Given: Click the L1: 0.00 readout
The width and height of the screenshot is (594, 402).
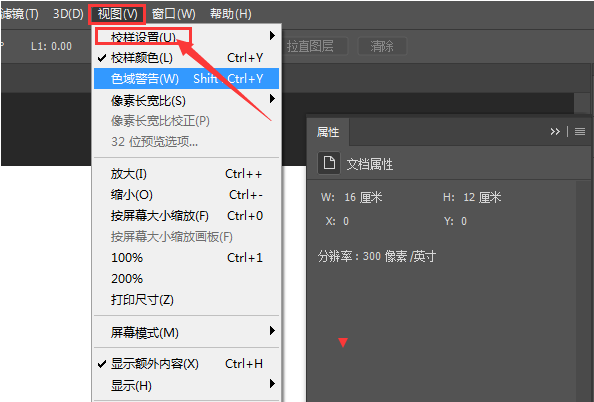Looking at the screenshot, I should (x=51, y=47).
